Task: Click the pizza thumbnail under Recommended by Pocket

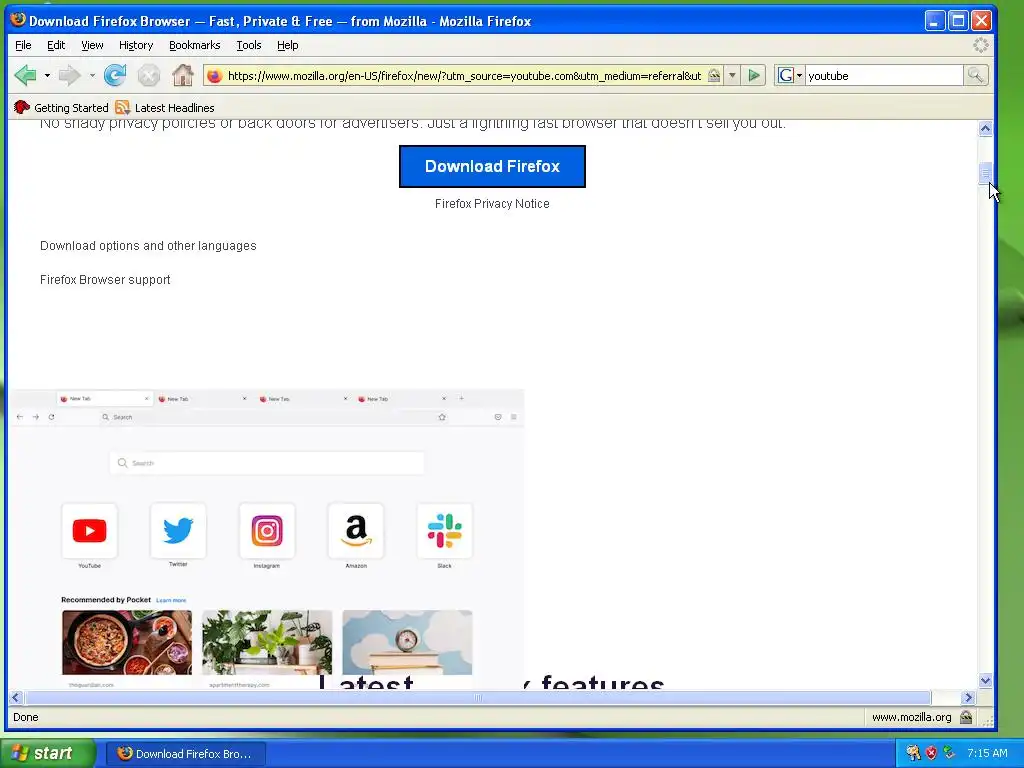Action: tap(127, 642)
